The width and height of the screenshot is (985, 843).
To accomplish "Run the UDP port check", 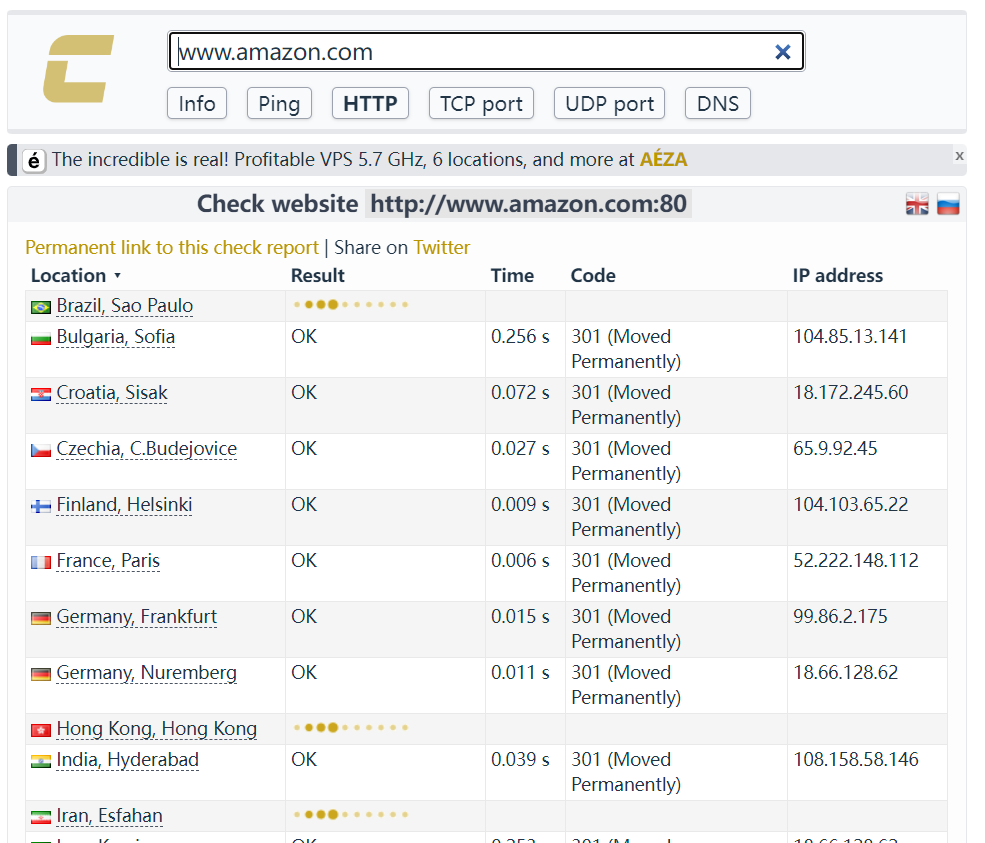I will [x=609, y=103].
